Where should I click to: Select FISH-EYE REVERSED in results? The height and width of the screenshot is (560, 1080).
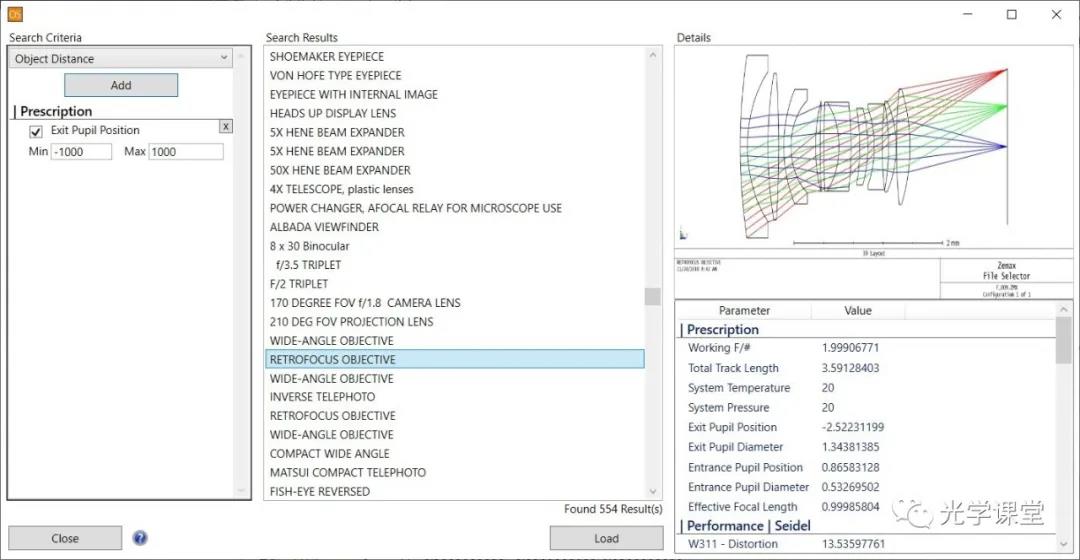tap(320, 492)
